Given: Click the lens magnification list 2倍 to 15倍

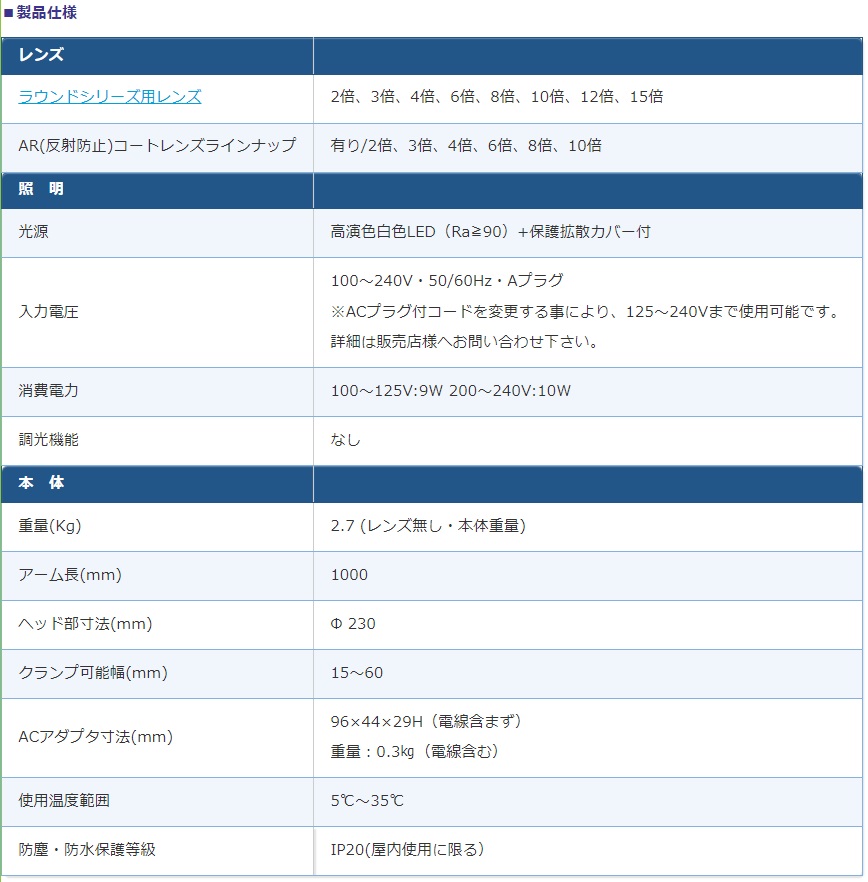Looking at the screenshot, I should point(497,97).
